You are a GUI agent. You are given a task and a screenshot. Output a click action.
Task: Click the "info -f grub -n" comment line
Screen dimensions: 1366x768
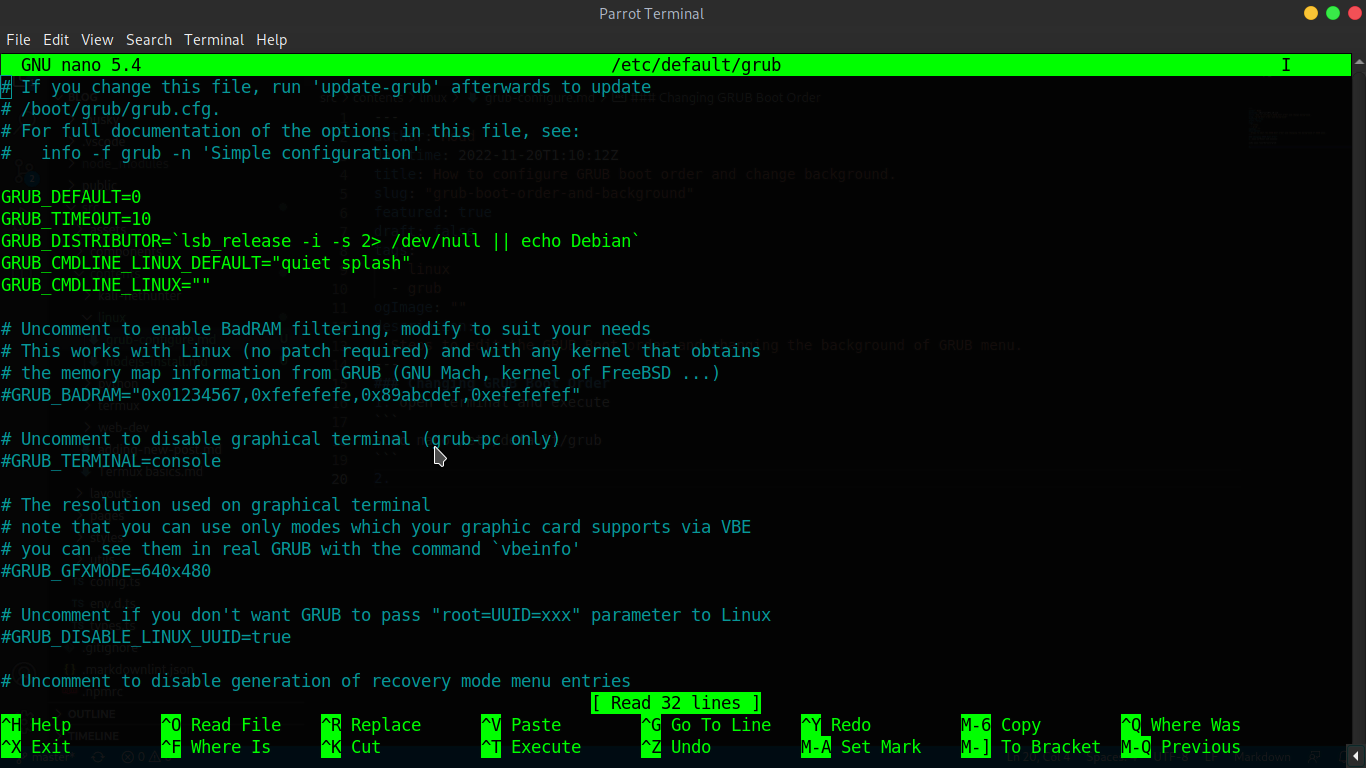(211, 153)
